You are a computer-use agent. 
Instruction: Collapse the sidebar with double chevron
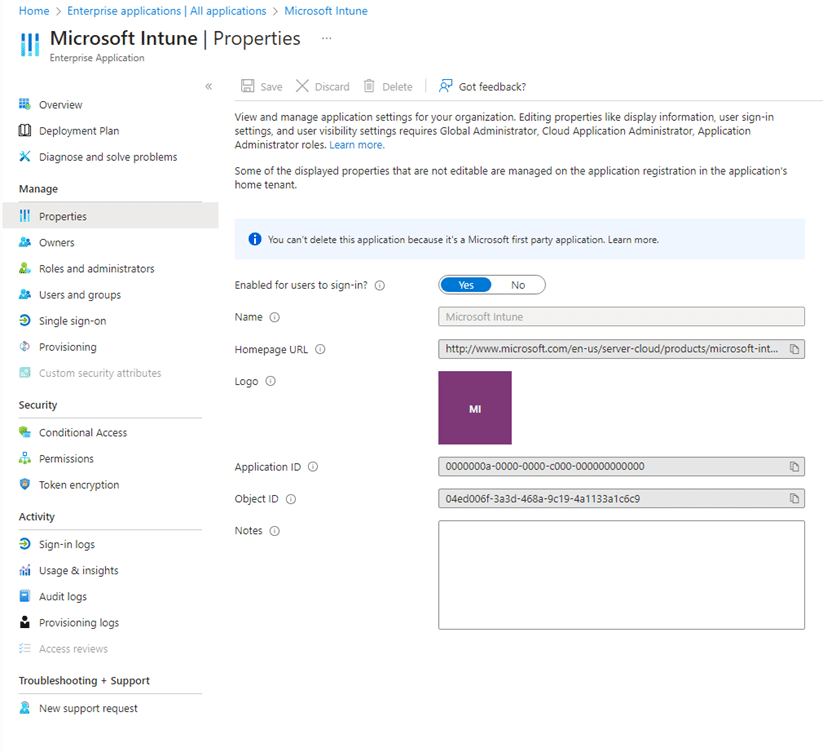(x=208, y=87)
